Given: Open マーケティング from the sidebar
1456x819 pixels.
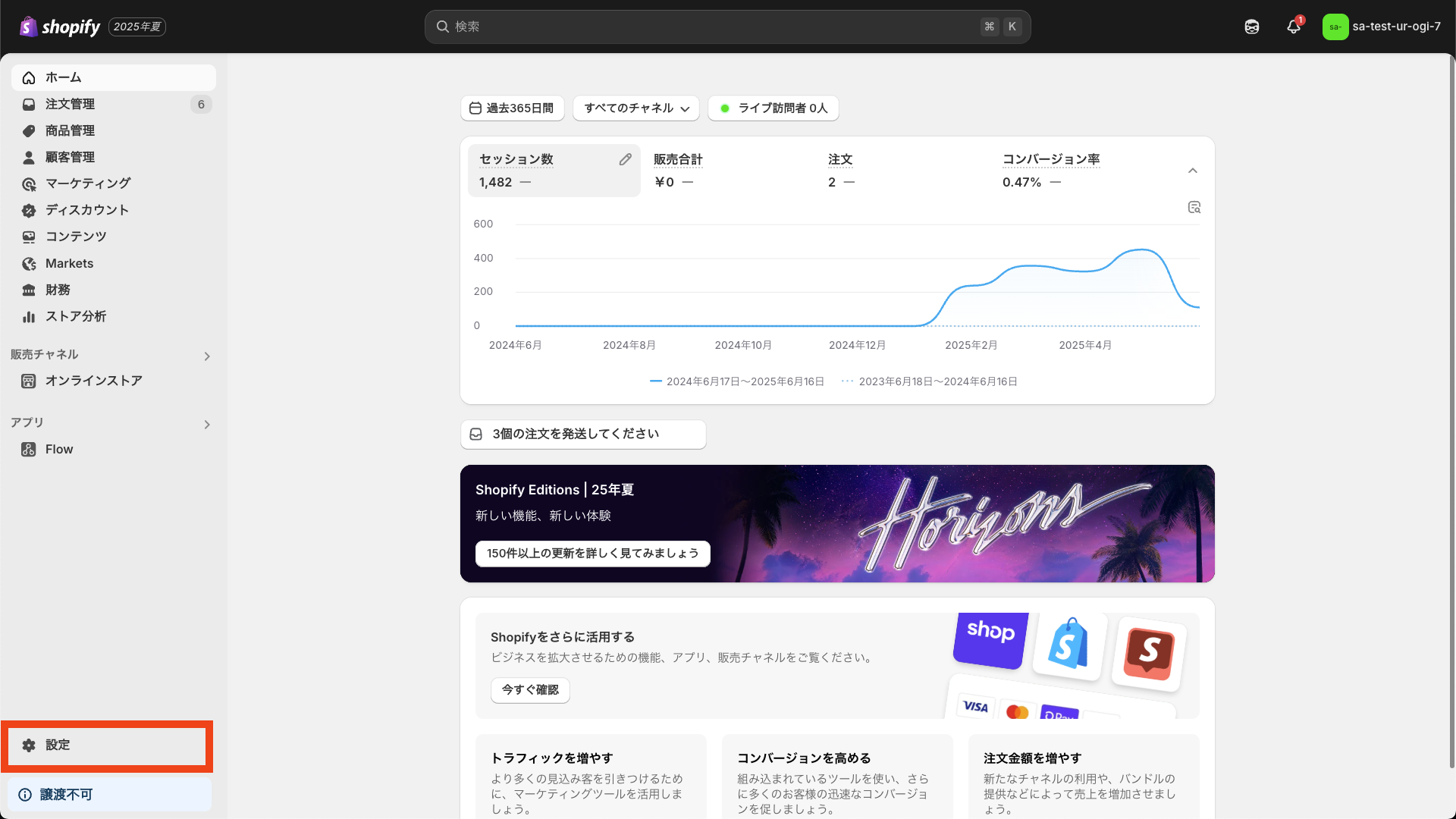Looking at the screenshot, I should point(86,184).
